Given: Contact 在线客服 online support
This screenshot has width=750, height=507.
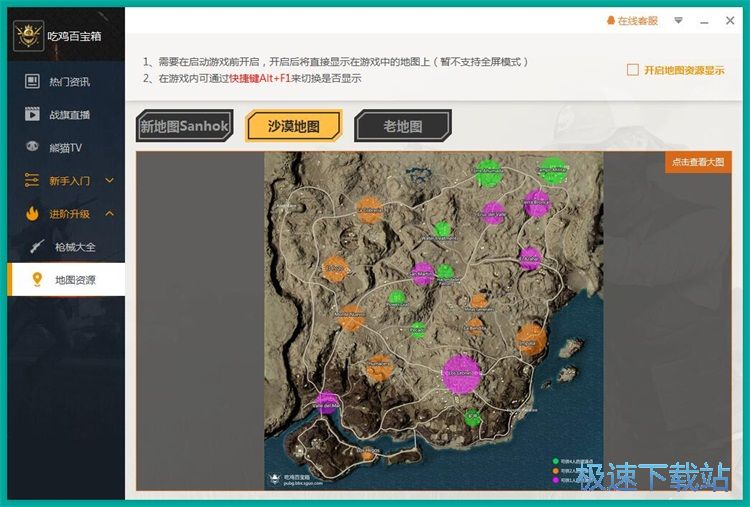Looking at the screenshot, I should click(632, 21).
